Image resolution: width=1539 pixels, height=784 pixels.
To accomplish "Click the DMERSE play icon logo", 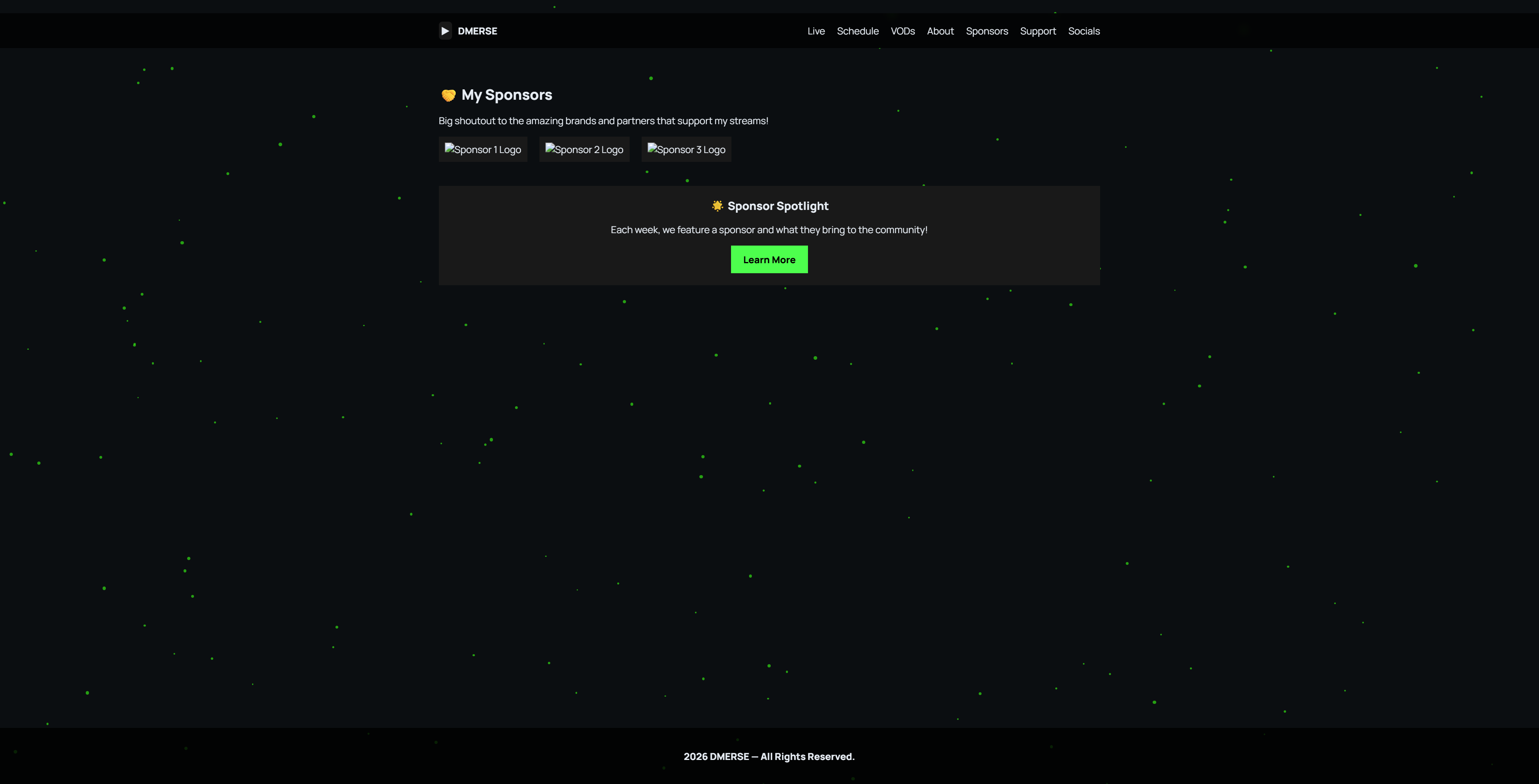I will click(445, 30).
